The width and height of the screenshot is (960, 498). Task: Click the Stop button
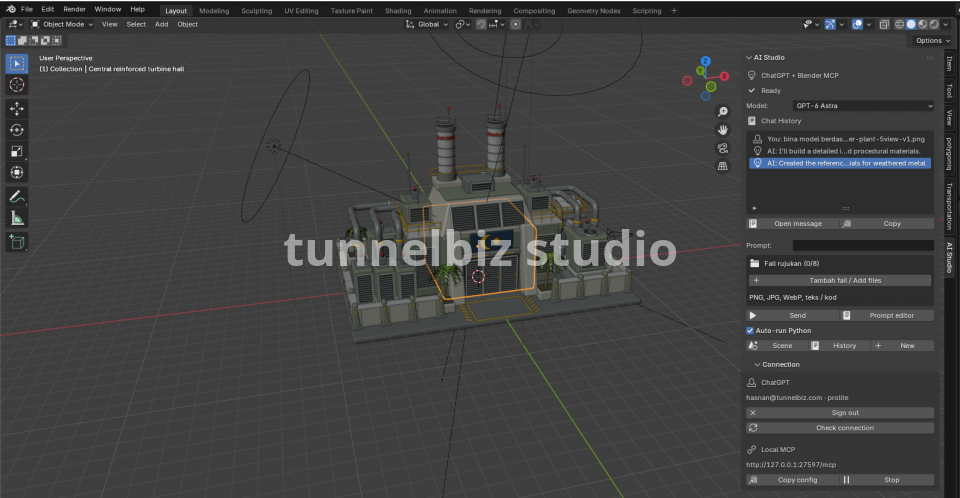pos(887,480)
